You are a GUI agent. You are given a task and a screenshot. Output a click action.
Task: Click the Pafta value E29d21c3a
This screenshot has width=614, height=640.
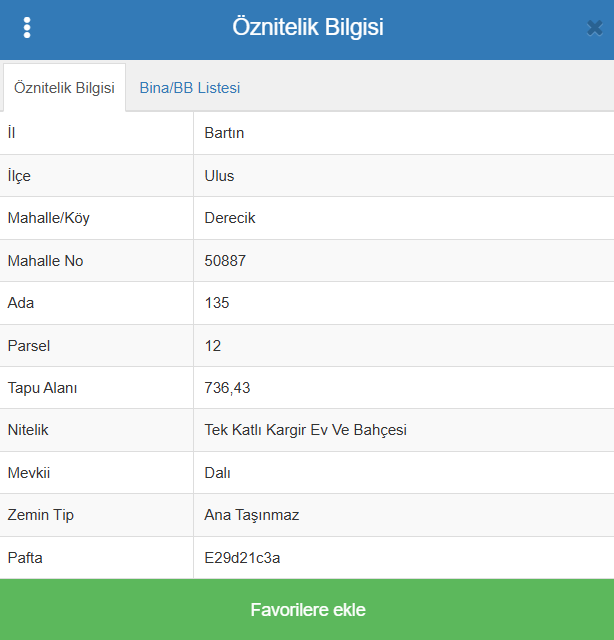[242, 558]
